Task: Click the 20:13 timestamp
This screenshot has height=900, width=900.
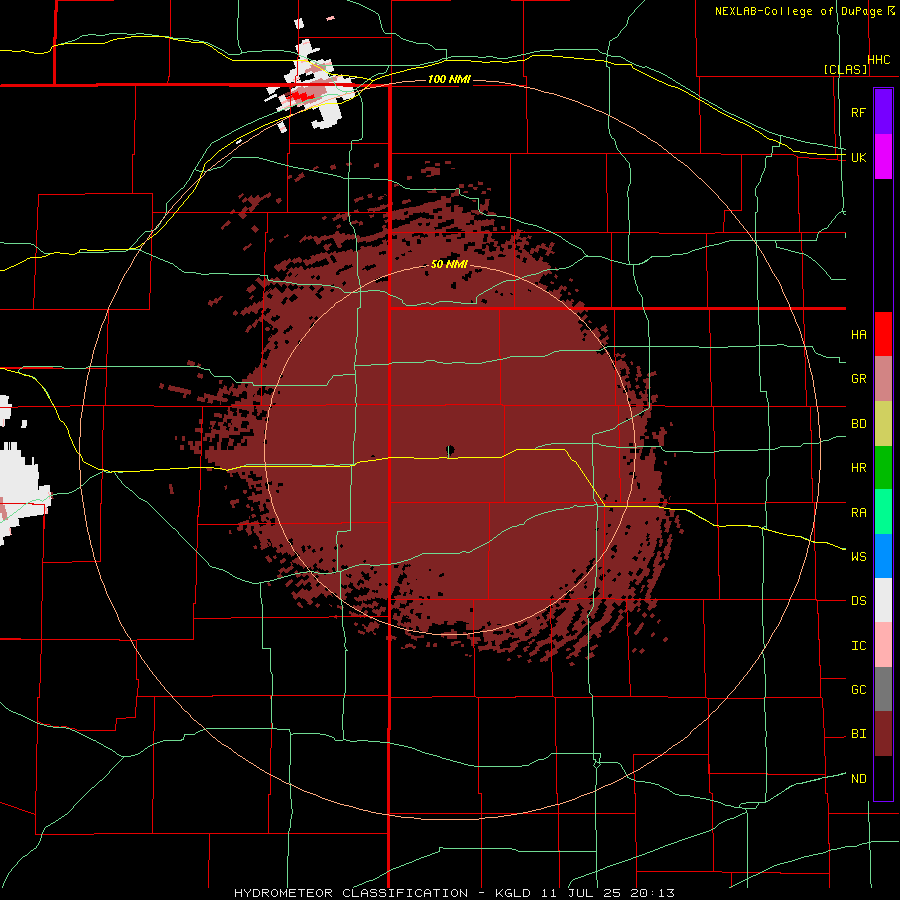Action: [652, 893]
